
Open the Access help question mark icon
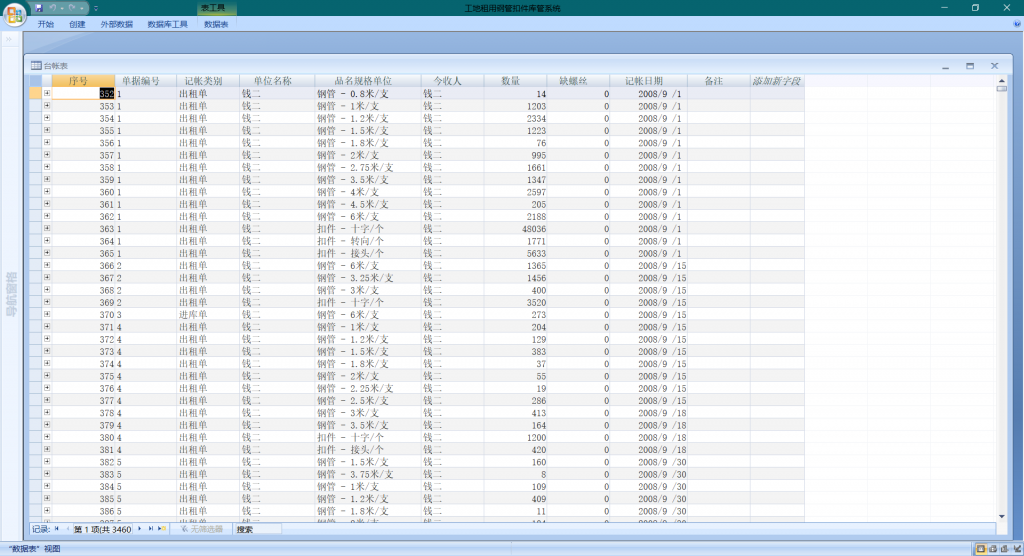[x=1016, y=23]
